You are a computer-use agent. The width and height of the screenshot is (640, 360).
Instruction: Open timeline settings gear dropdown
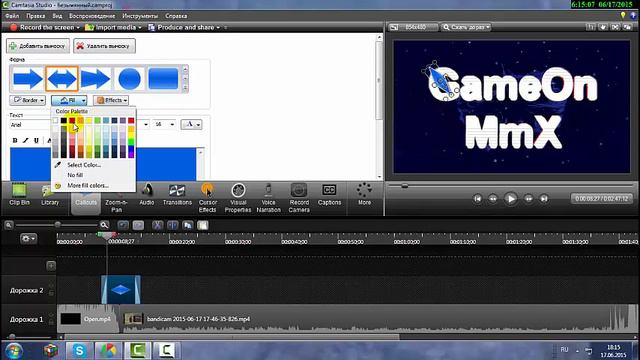[x=28, y=238]
